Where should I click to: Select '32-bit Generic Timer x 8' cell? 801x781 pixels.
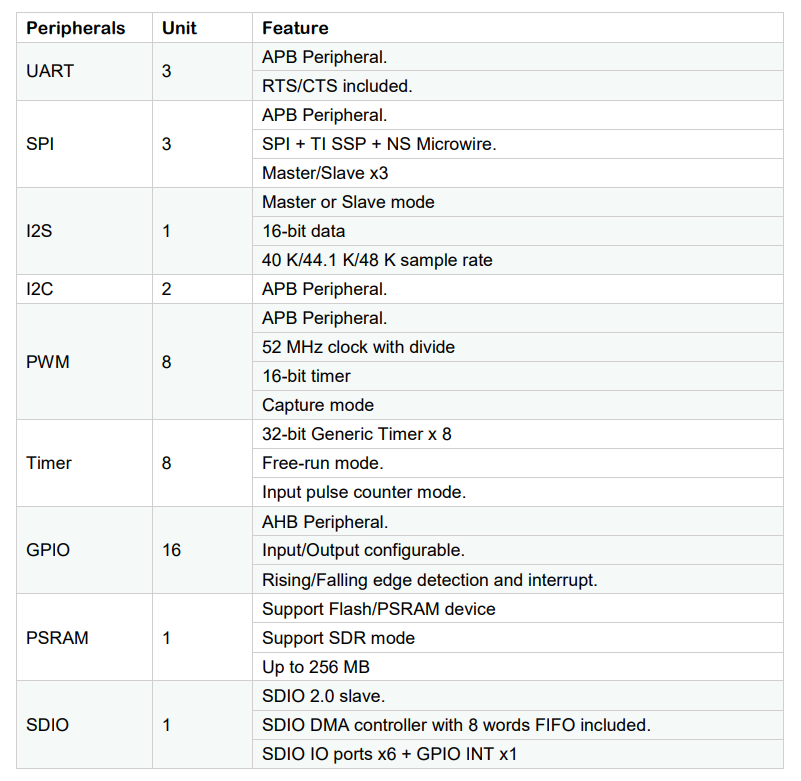[517, 434]
